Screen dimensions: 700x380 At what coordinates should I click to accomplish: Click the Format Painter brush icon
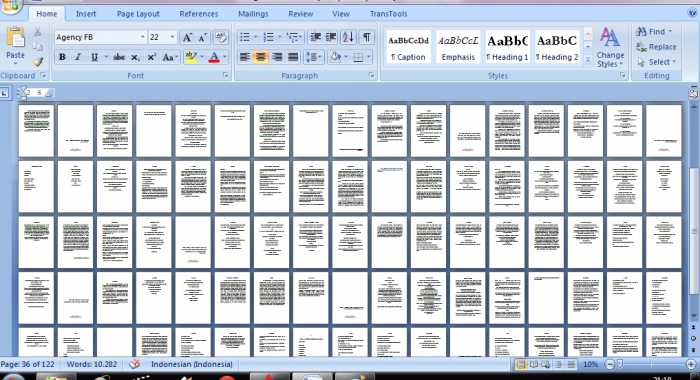tap(38, 62)
